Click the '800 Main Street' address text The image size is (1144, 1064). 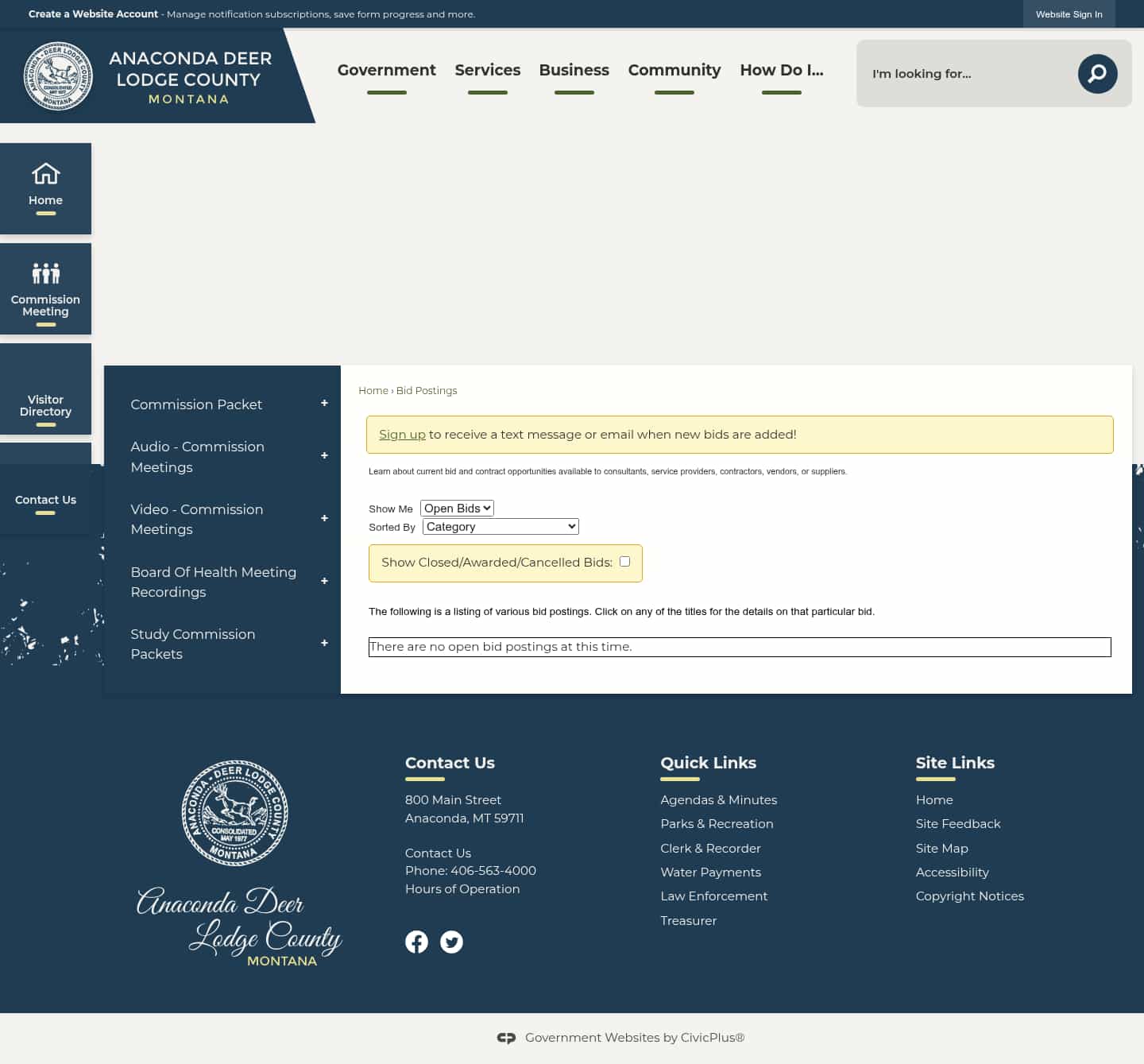[453, 799]
